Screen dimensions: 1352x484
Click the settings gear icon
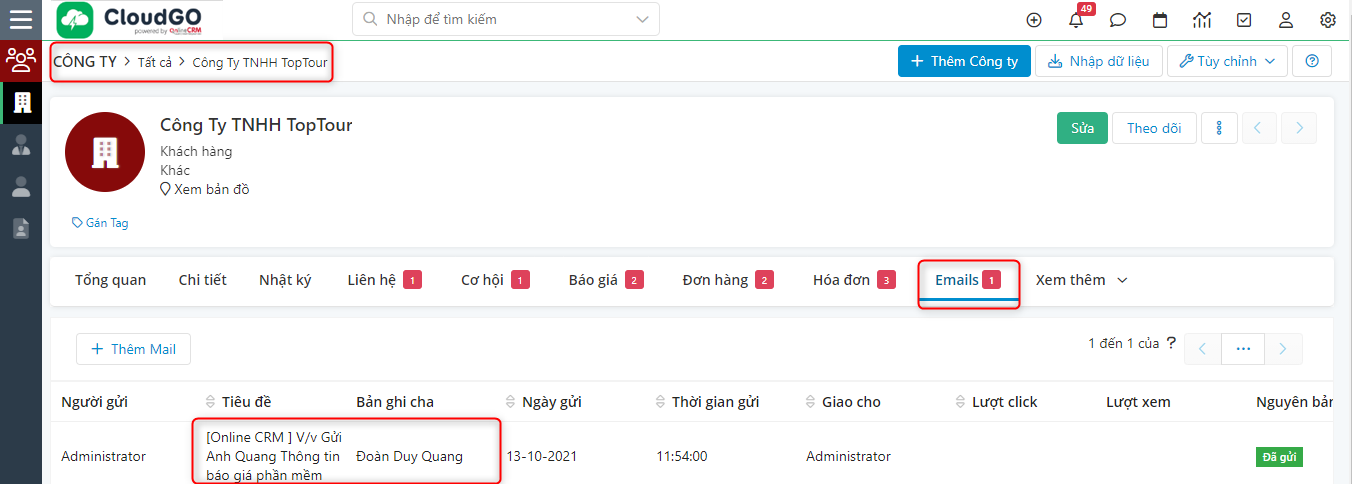click(1328, 20)
